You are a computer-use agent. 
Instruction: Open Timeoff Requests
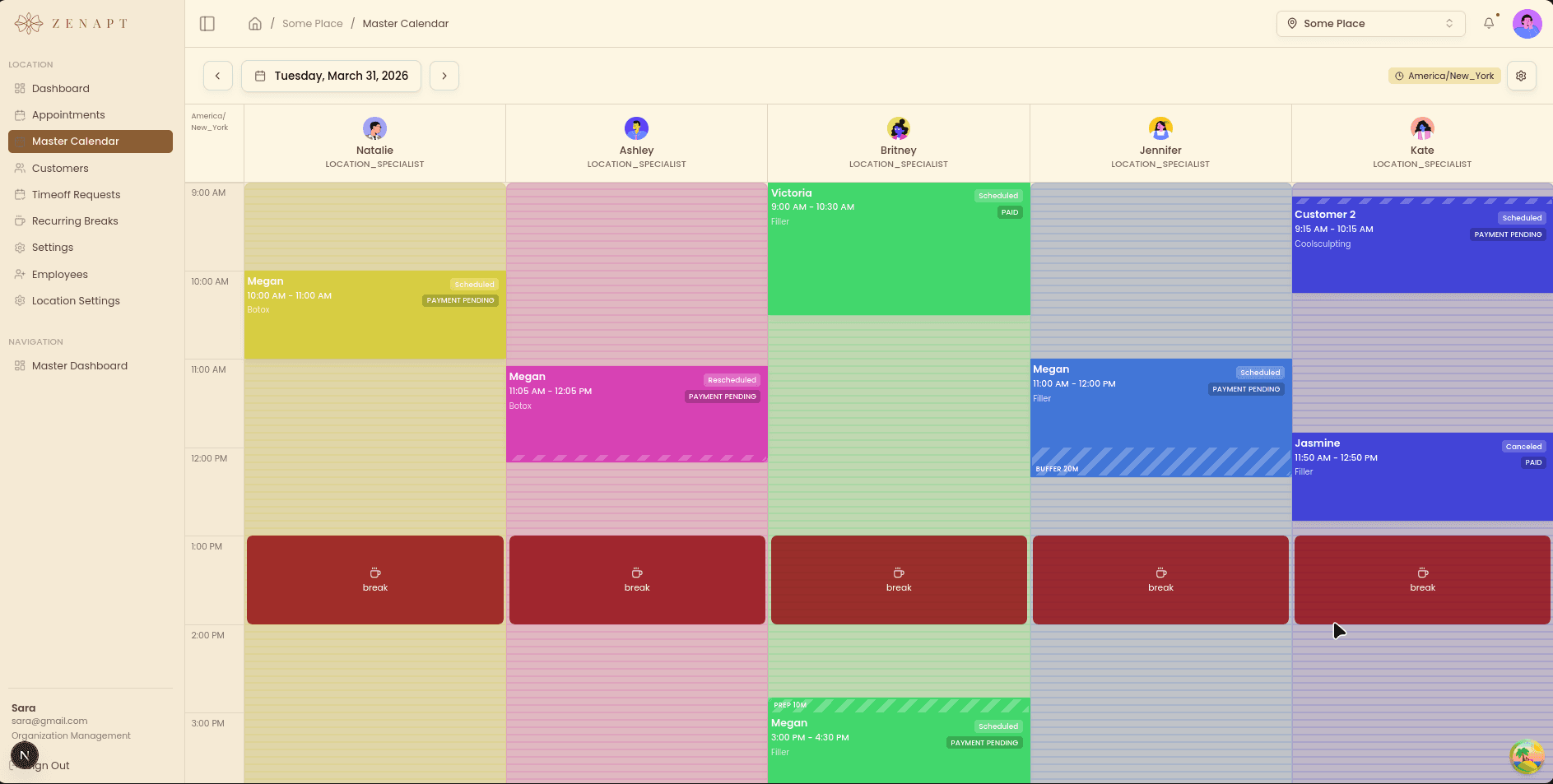pyautogui.click(x=75, y=194)
